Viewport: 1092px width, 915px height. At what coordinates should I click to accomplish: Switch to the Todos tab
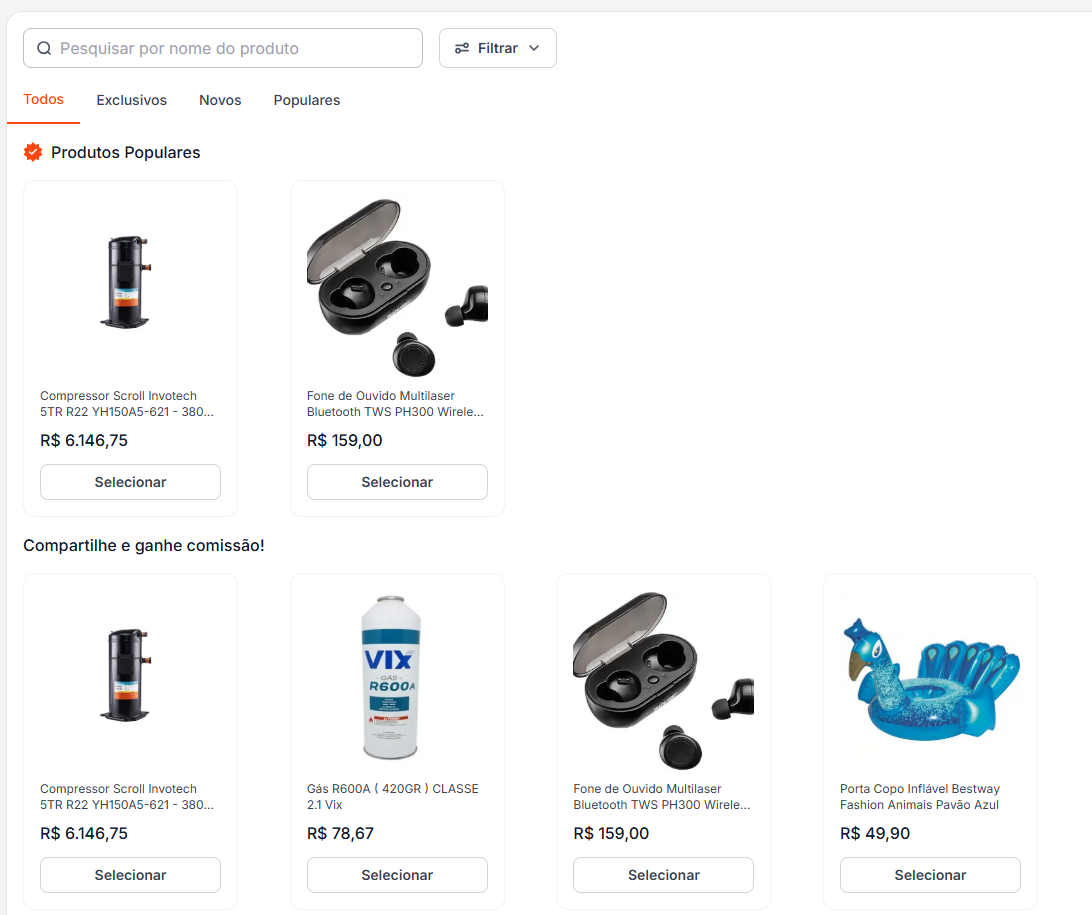coord(43,100)
